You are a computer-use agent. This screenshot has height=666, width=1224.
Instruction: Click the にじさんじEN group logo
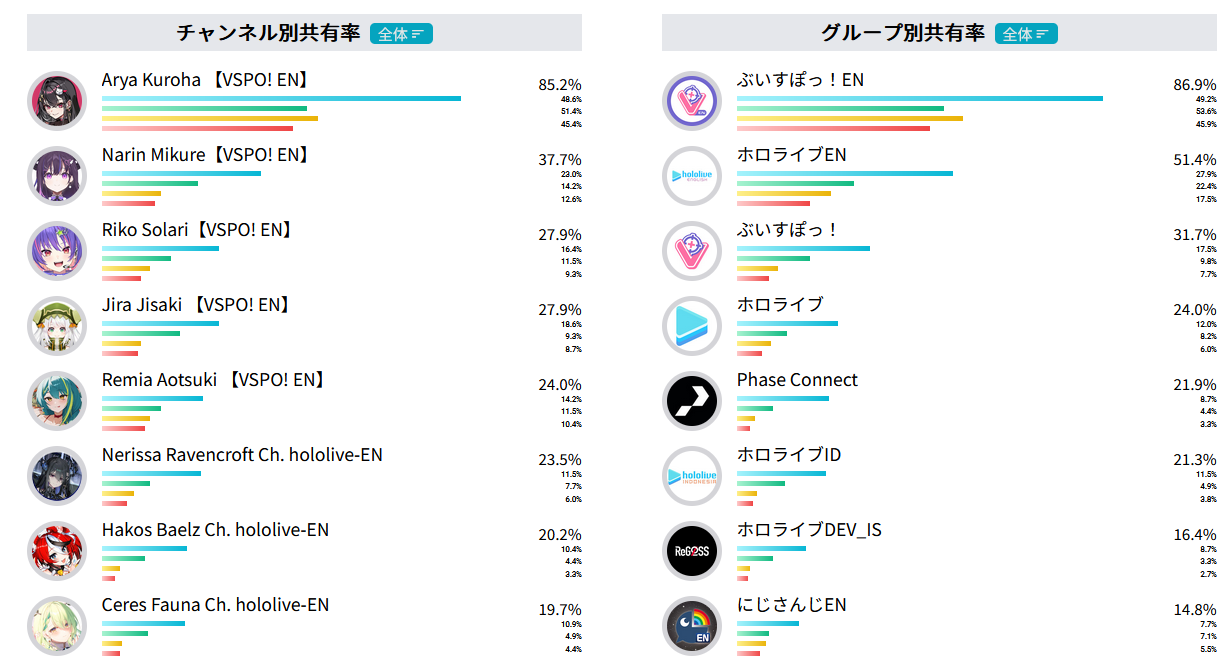pos(692,626)
